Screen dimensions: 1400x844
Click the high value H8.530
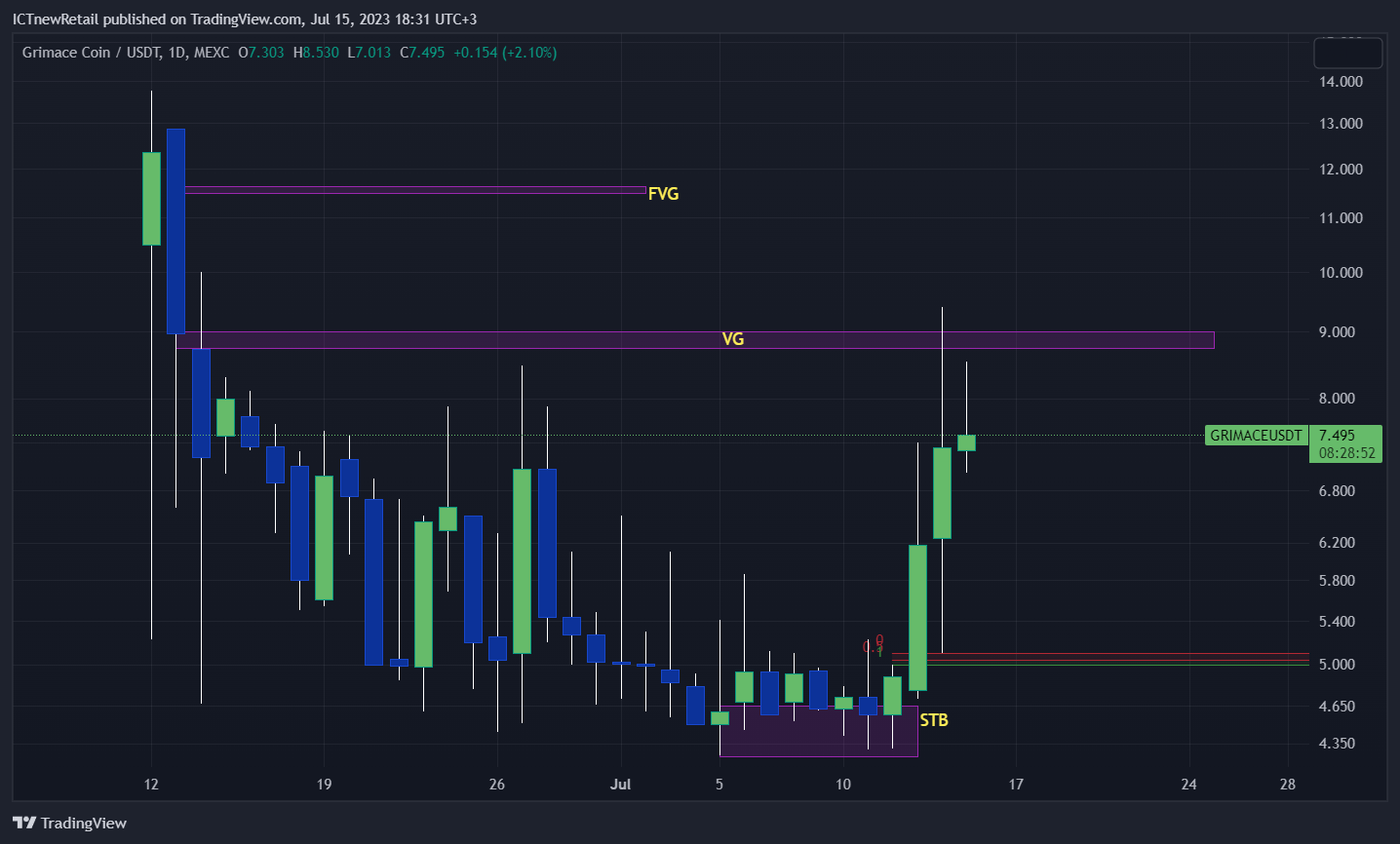[x=316, y=53]
